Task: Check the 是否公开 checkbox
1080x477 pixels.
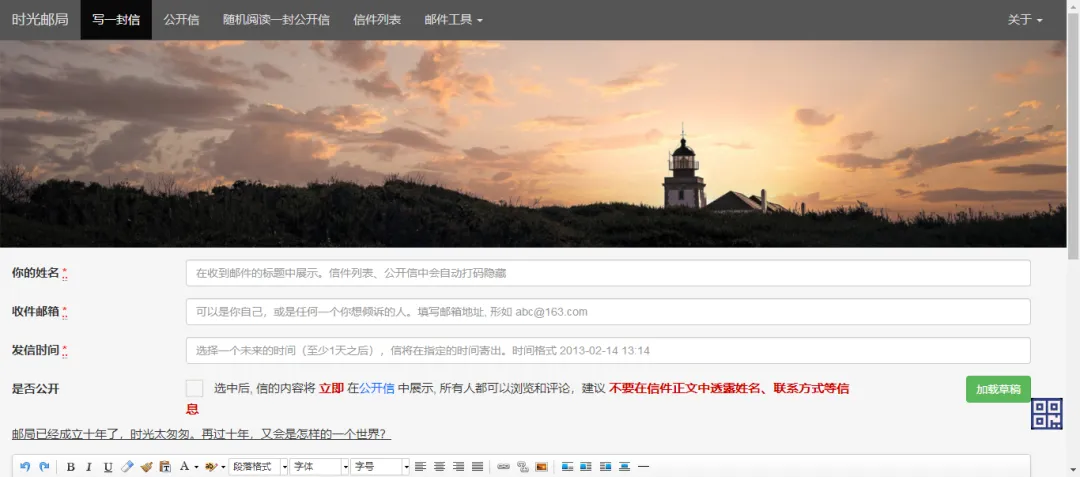Action: [x=194, y=388]
